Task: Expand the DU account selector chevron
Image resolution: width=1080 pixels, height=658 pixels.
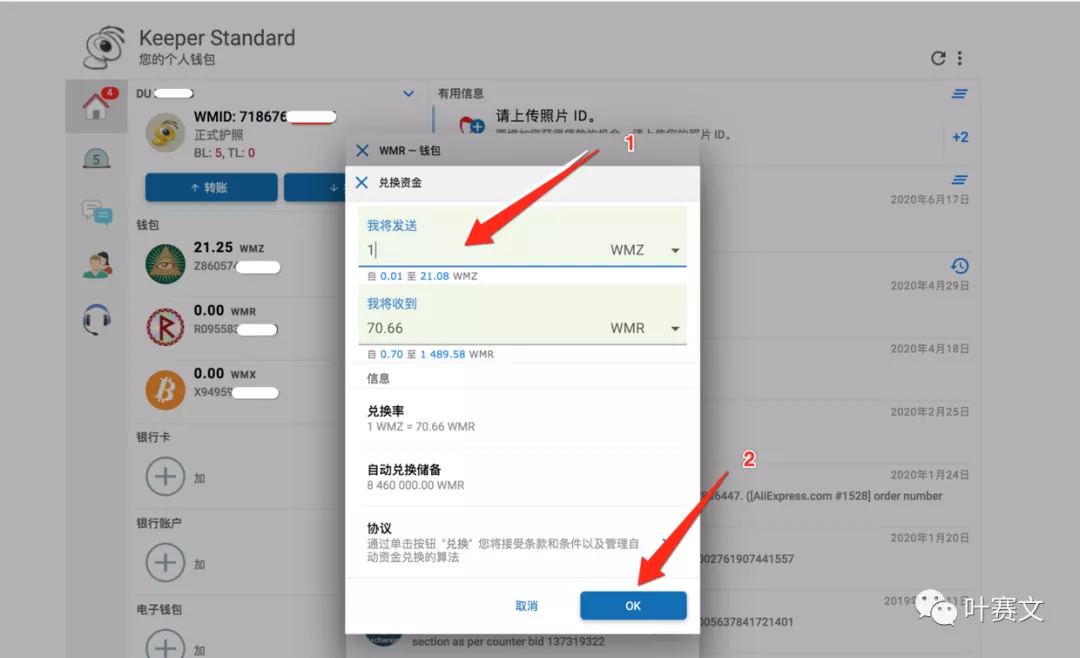Action: [x=410, y=92]
